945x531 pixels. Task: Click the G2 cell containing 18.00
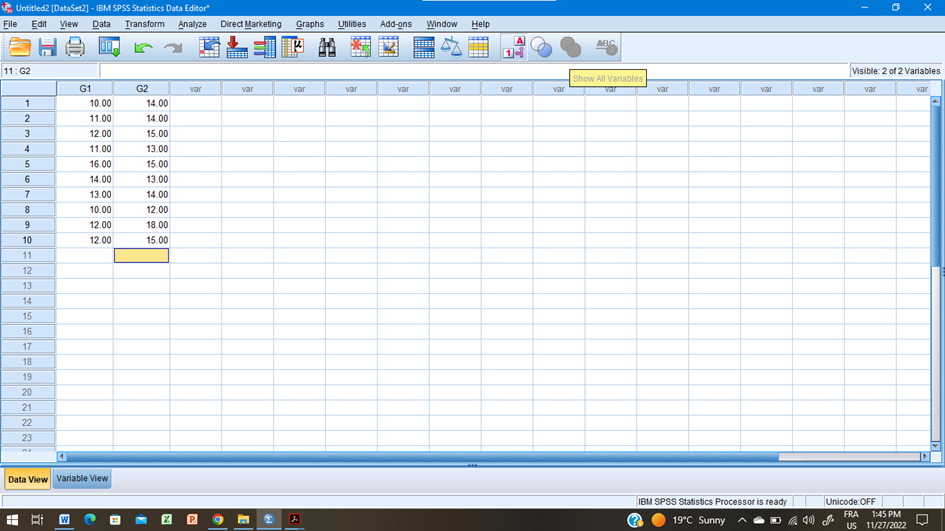141,225
